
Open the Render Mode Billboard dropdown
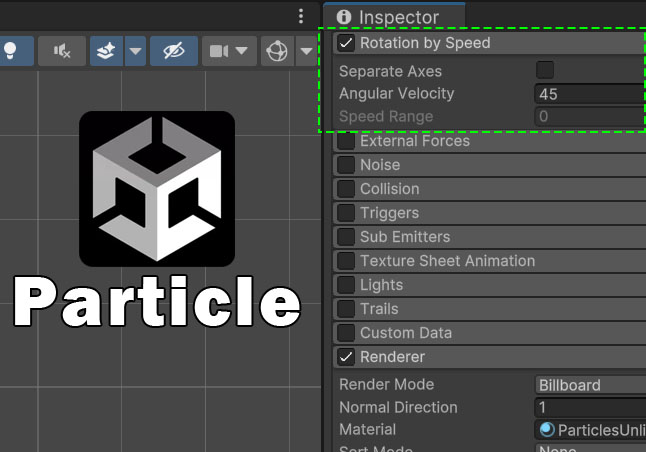pos(590,385)
